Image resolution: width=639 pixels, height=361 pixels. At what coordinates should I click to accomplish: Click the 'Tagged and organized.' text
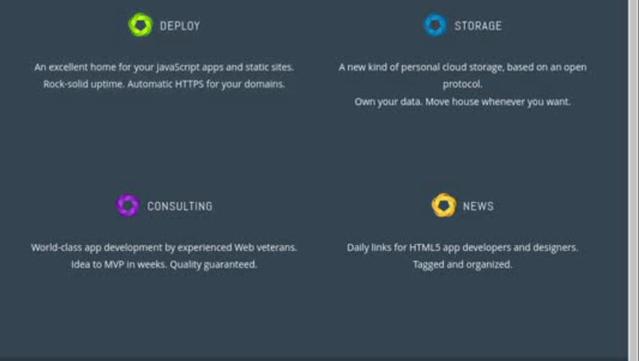click(463, 264)
